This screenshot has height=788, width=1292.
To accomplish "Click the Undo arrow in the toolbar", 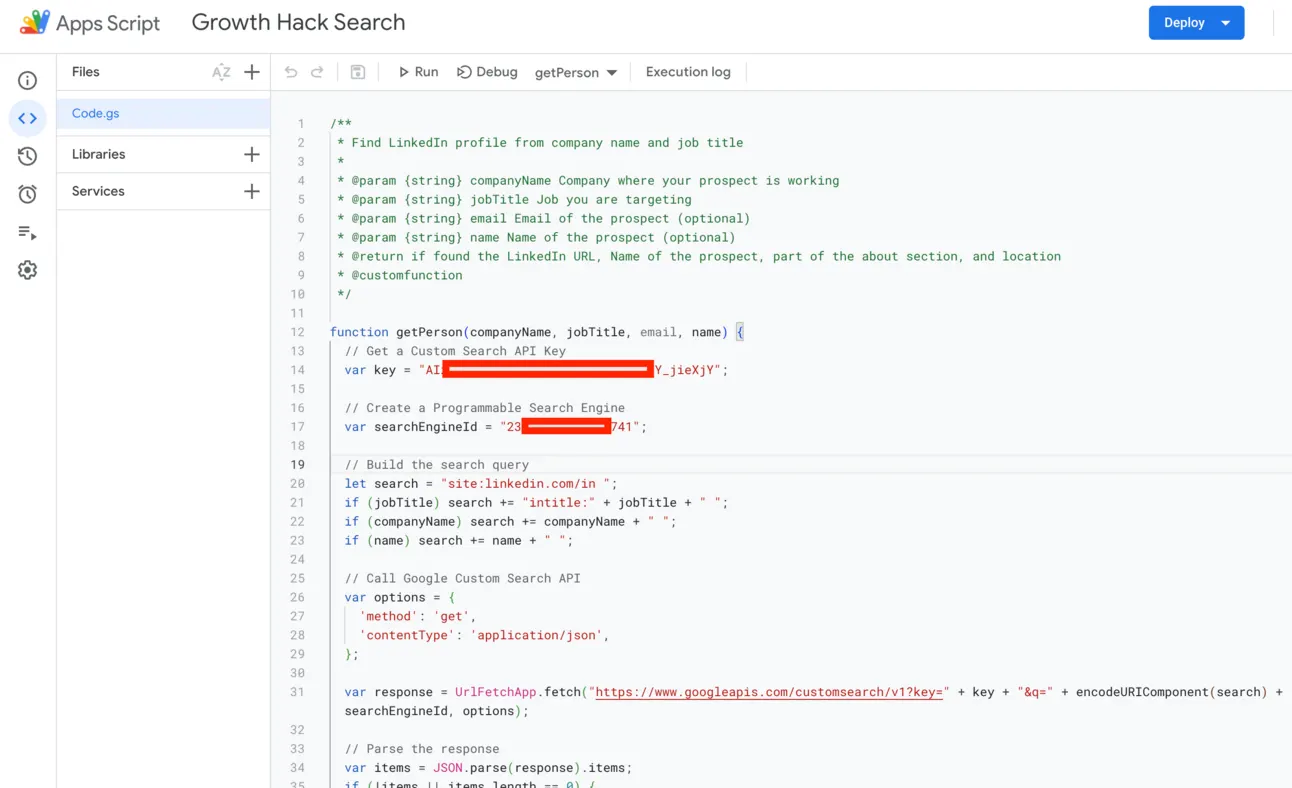I will click(x=291, y=72).
